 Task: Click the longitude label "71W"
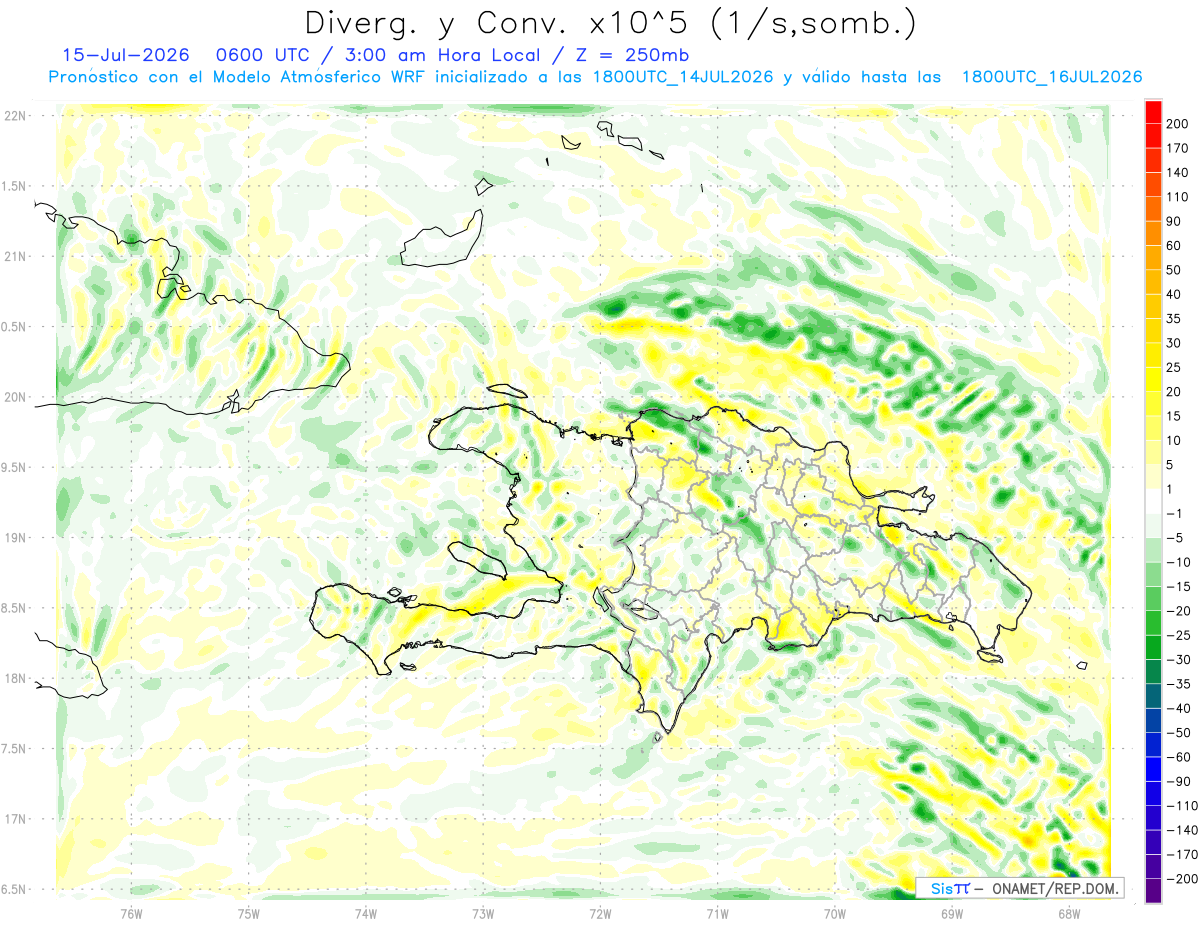point(717,913)
